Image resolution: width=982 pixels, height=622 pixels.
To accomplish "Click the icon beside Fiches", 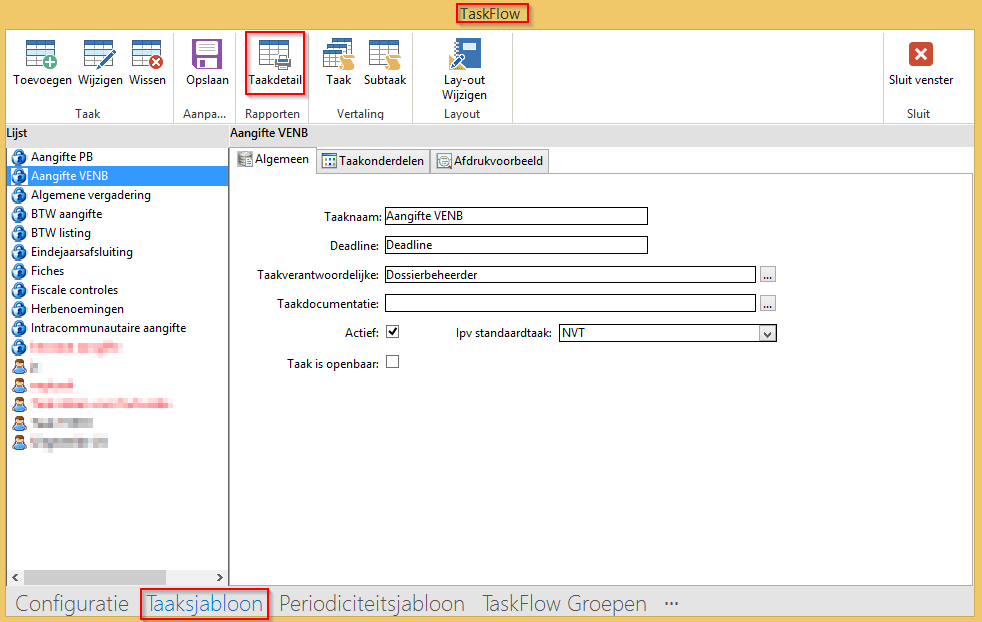I will (19, 271).
